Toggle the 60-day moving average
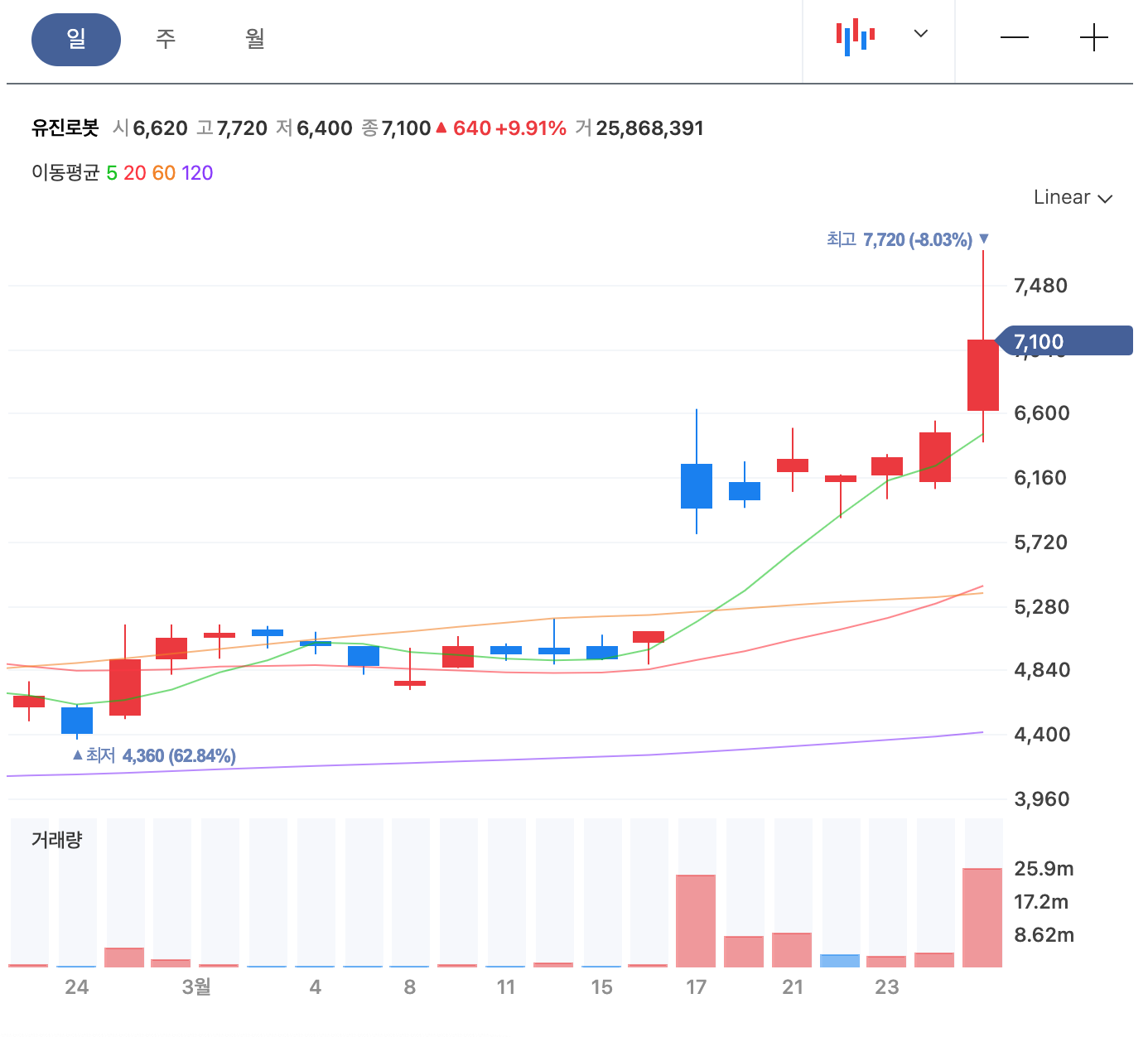Viewport: 1148px width, 1037px height. pyautogui.click(x=164, y=173)
